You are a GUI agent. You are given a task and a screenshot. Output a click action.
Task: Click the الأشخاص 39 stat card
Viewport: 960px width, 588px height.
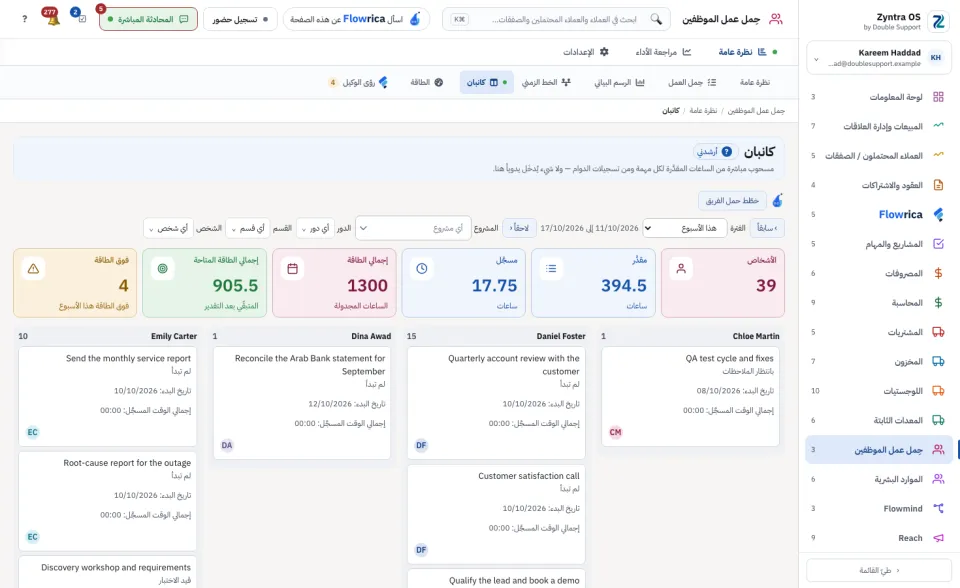click(723, 283)
